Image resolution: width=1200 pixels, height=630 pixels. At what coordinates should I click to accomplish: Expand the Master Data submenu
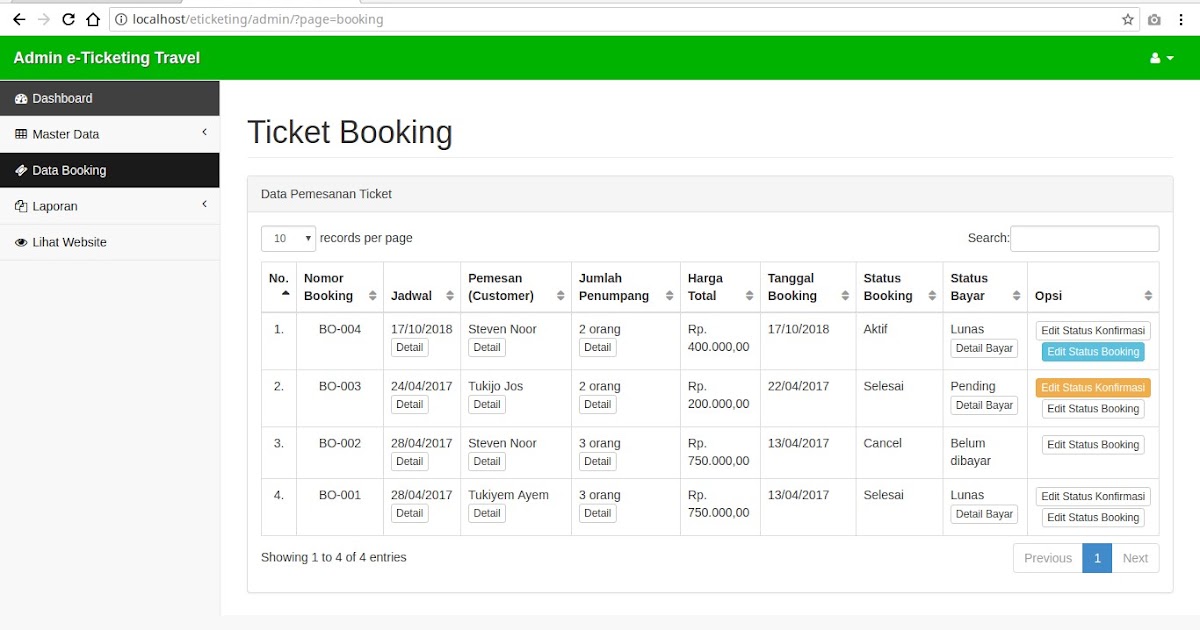tap(110, 134)
